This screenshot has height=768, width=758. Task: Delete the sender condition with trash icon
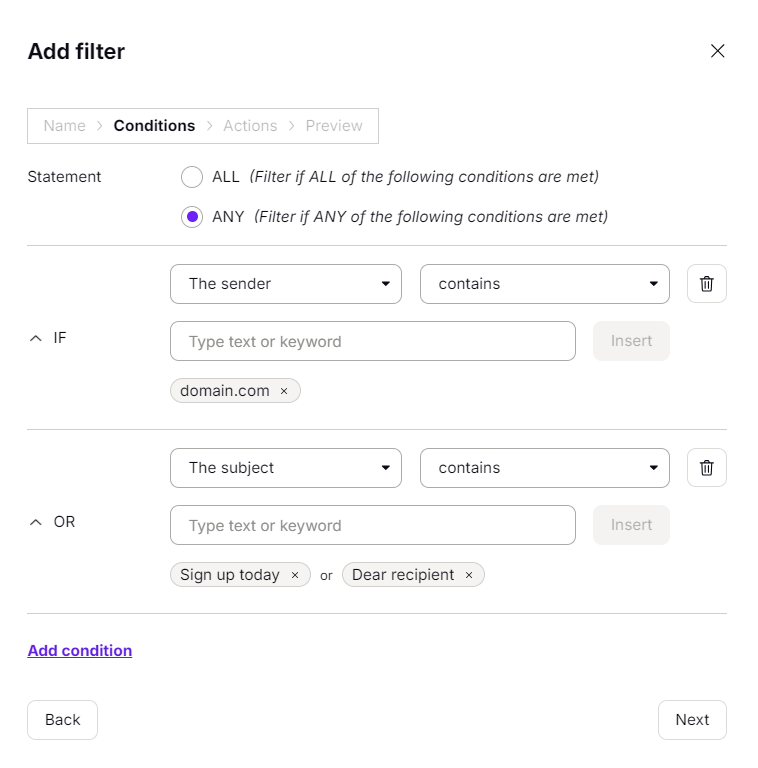click(706, 284)
